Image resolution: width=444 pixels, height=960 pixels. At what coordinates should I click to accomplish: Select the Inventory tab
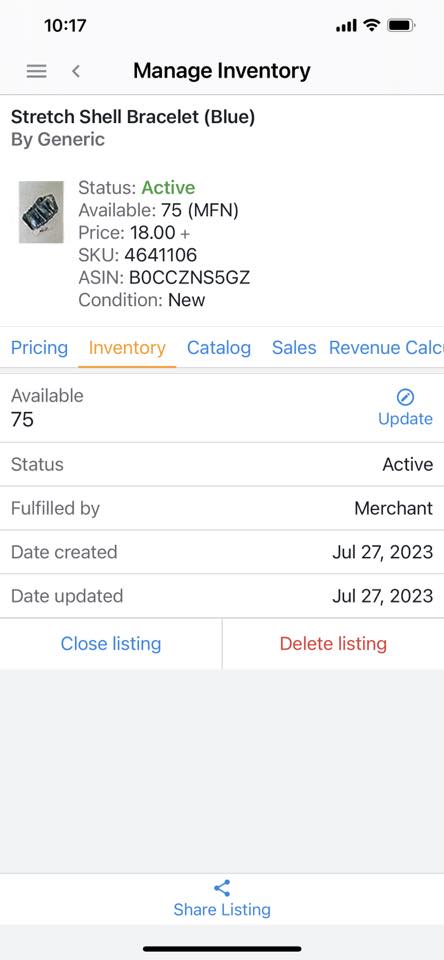click(127, 348)
